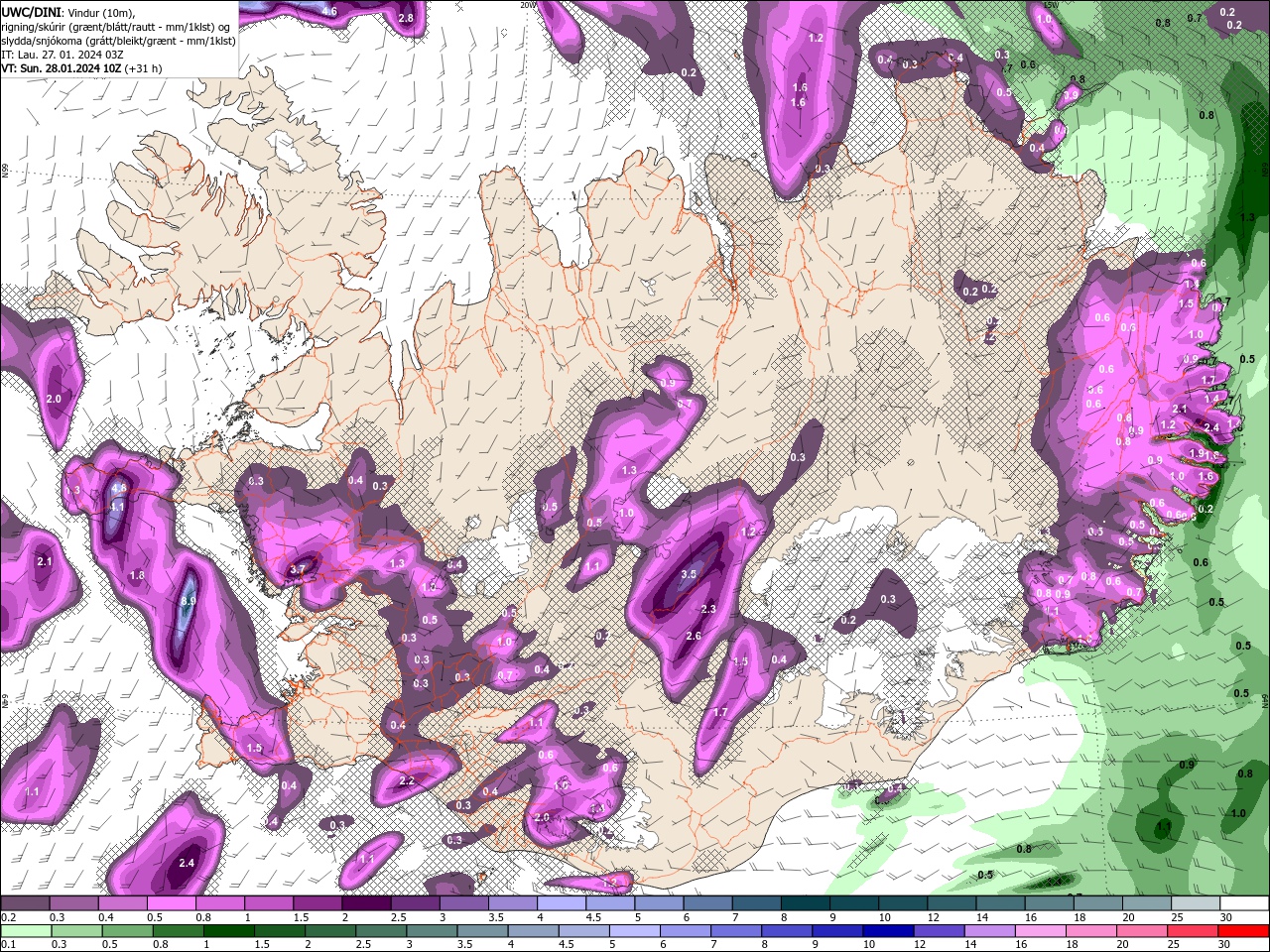Click the 4.1 value in the western snow band

coord(117,506)
